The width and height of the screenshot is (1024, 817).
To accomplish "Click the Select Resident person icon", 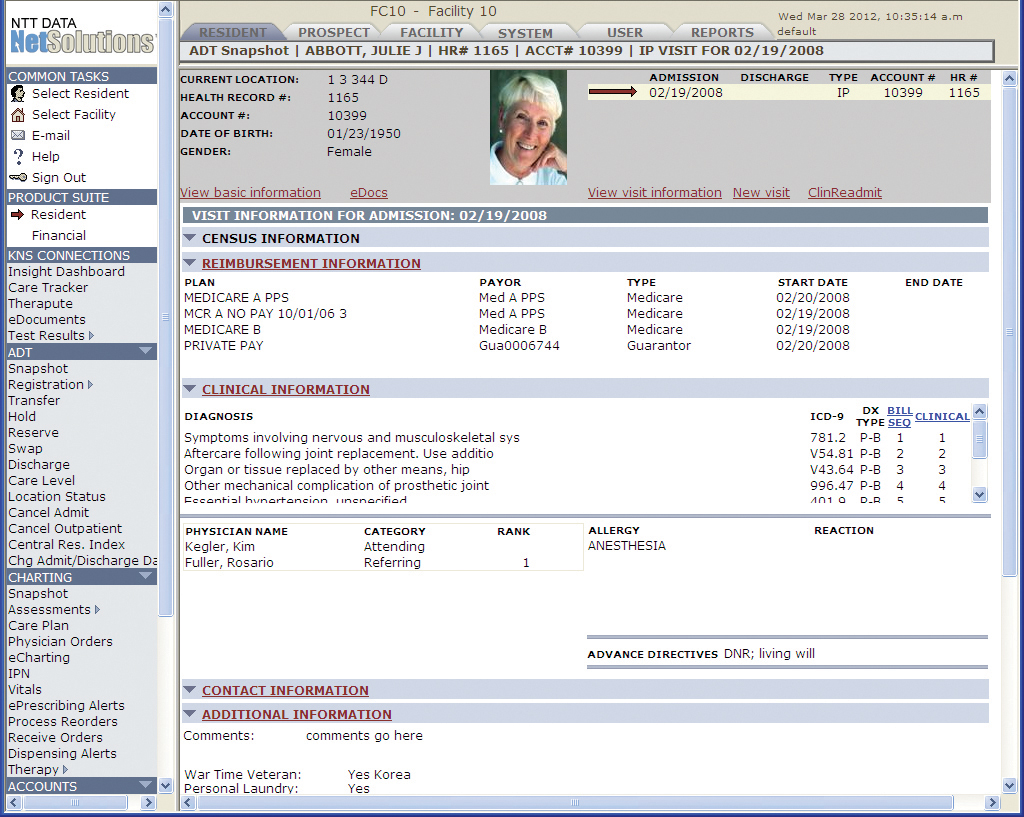I will tap(17, 94).
